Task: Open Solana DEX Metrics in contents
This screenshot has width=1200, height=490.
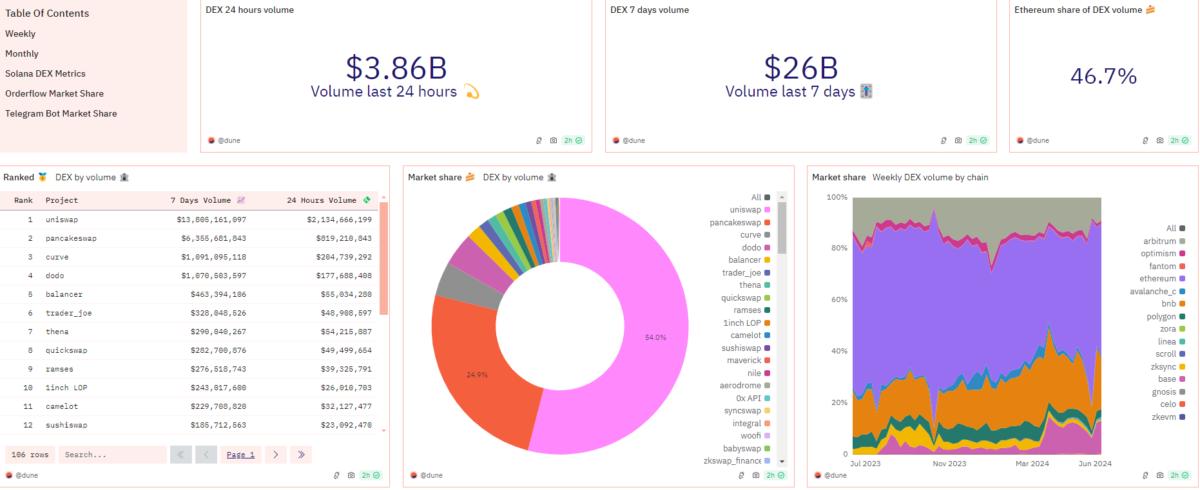Action: pos(45,74)
